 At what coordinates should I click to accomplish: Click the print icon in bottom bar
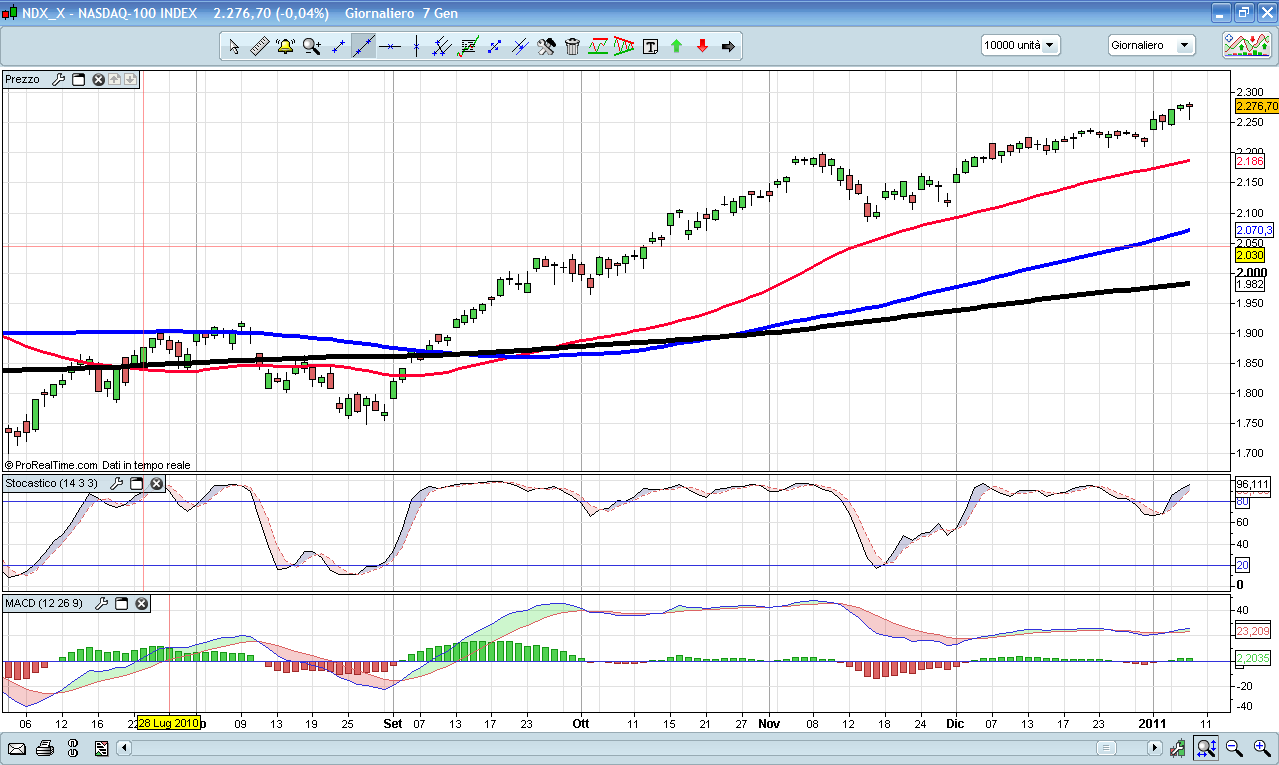click(44, 748)
